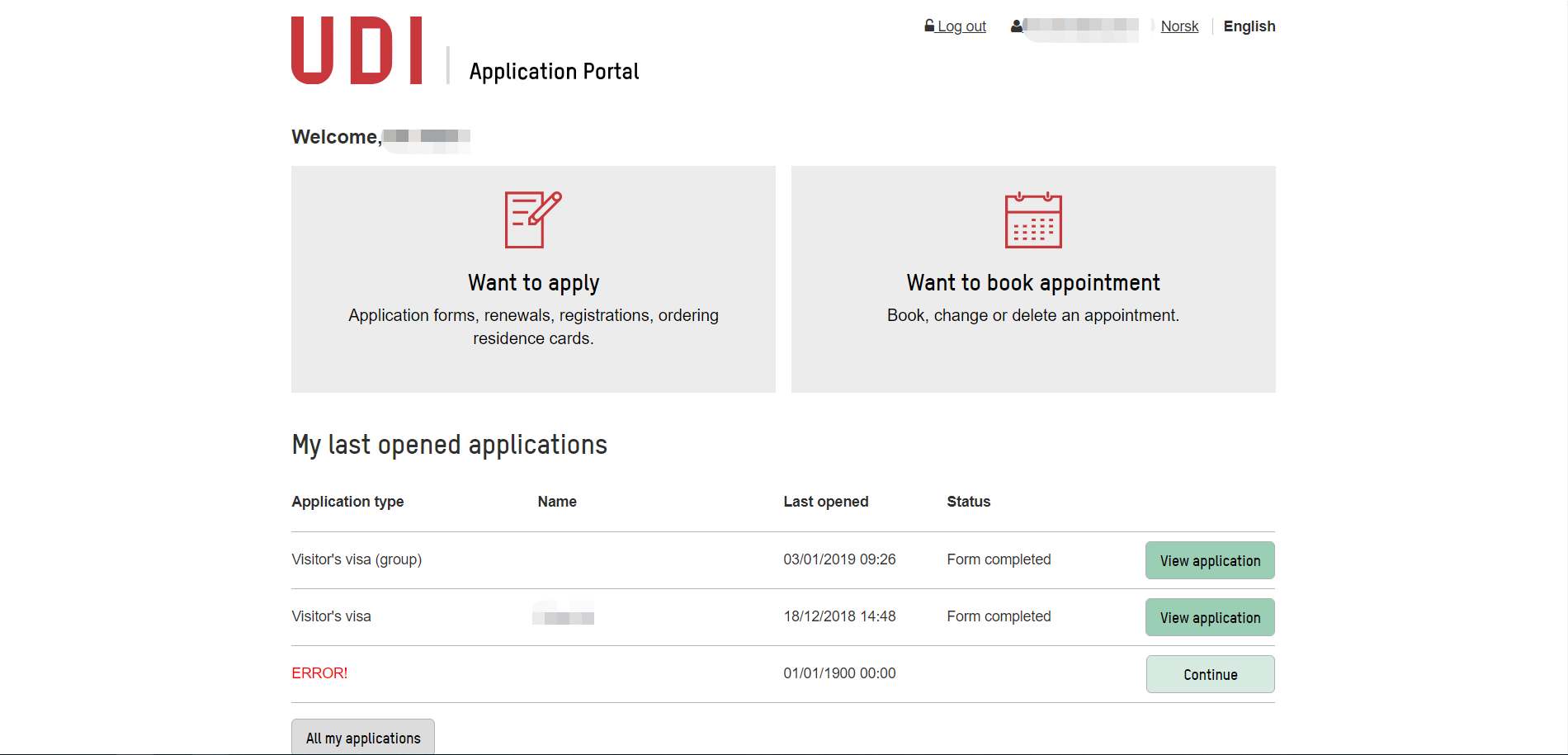Screen dimensions: 1568x755
Task: Open All my applications
Action: coord(363,738)
